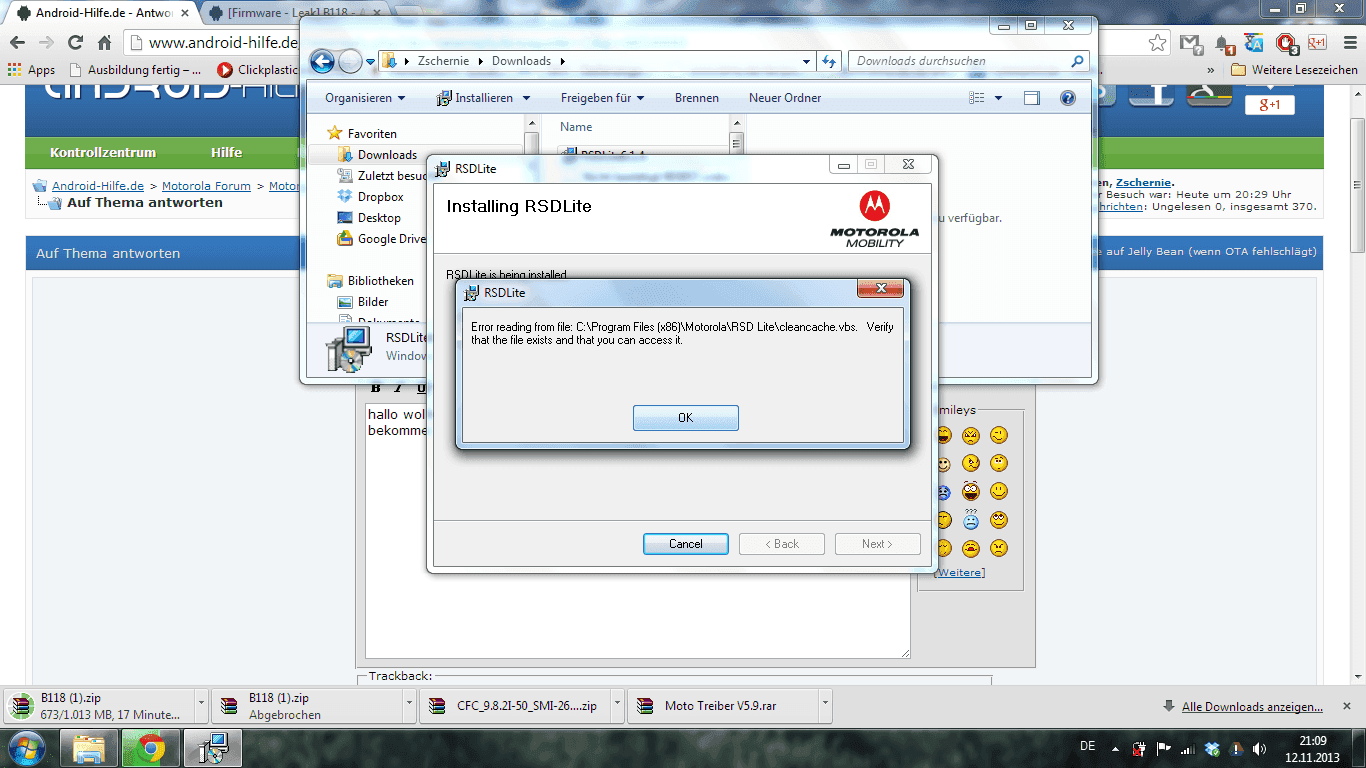This screenshot has height=768, width=1366.
Task: Click the Google +1 extension icon
Action: [x=1317, y=43]
